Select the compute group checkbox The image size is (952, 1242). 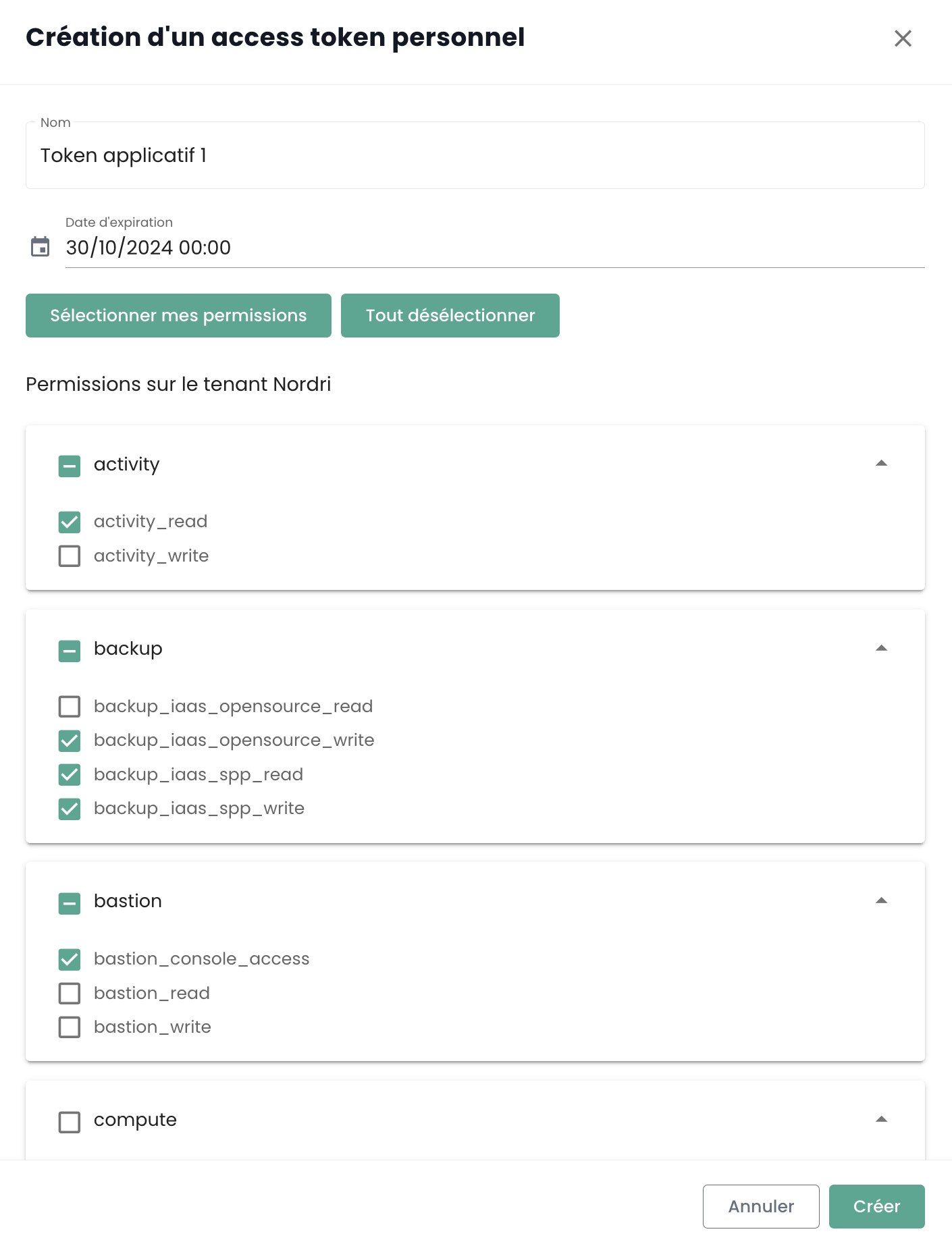(70, 1122)
